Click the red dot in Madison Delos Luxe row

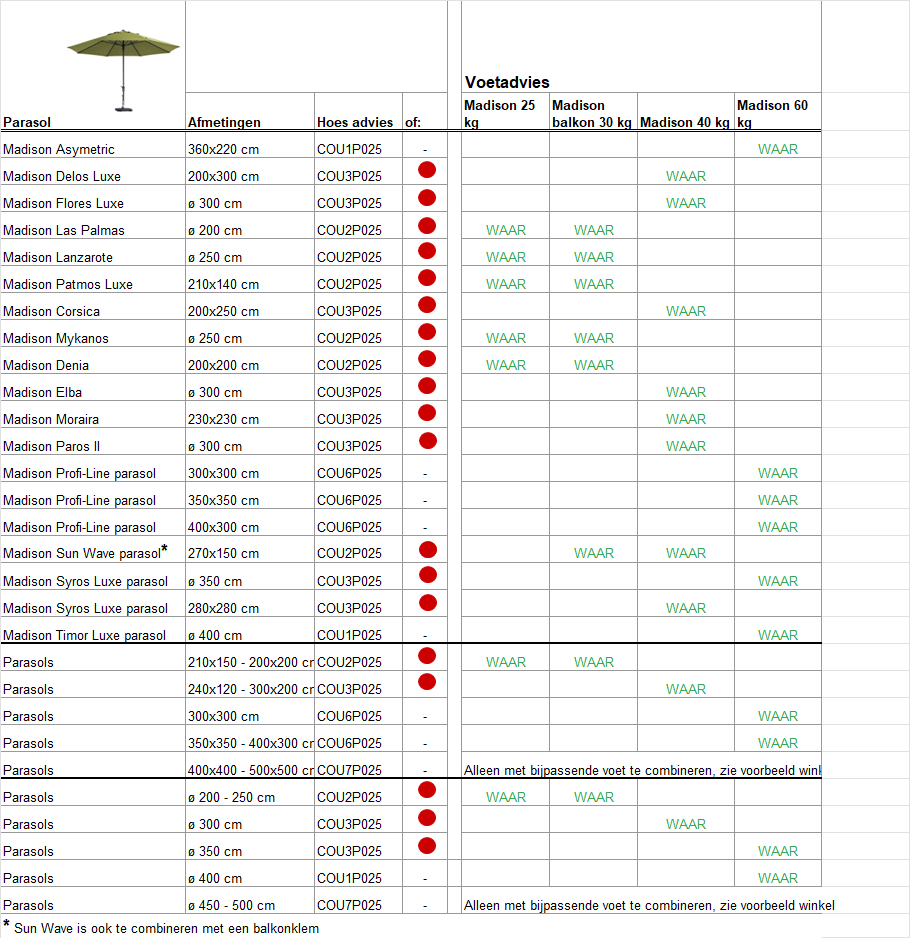pyautogui.click(x=427, y=170)
